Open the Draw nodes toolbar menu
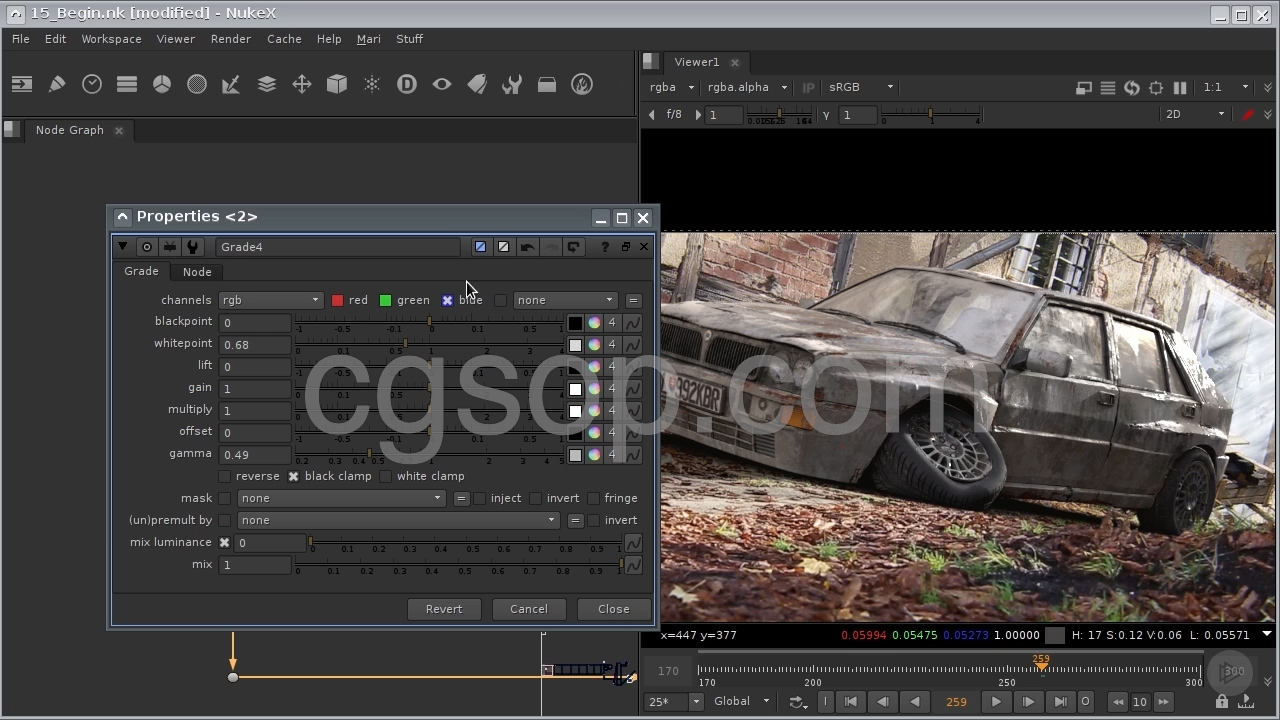 [x=57, y=85]
